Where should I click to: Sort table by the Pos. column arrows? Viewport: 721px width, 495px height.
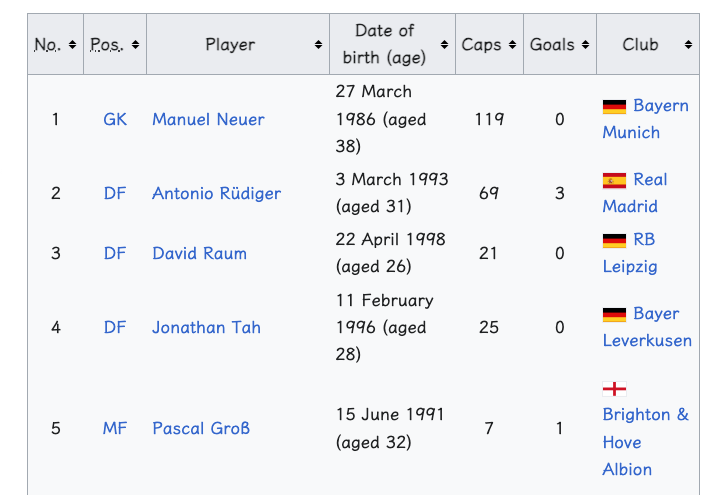(x=135, y=45)
